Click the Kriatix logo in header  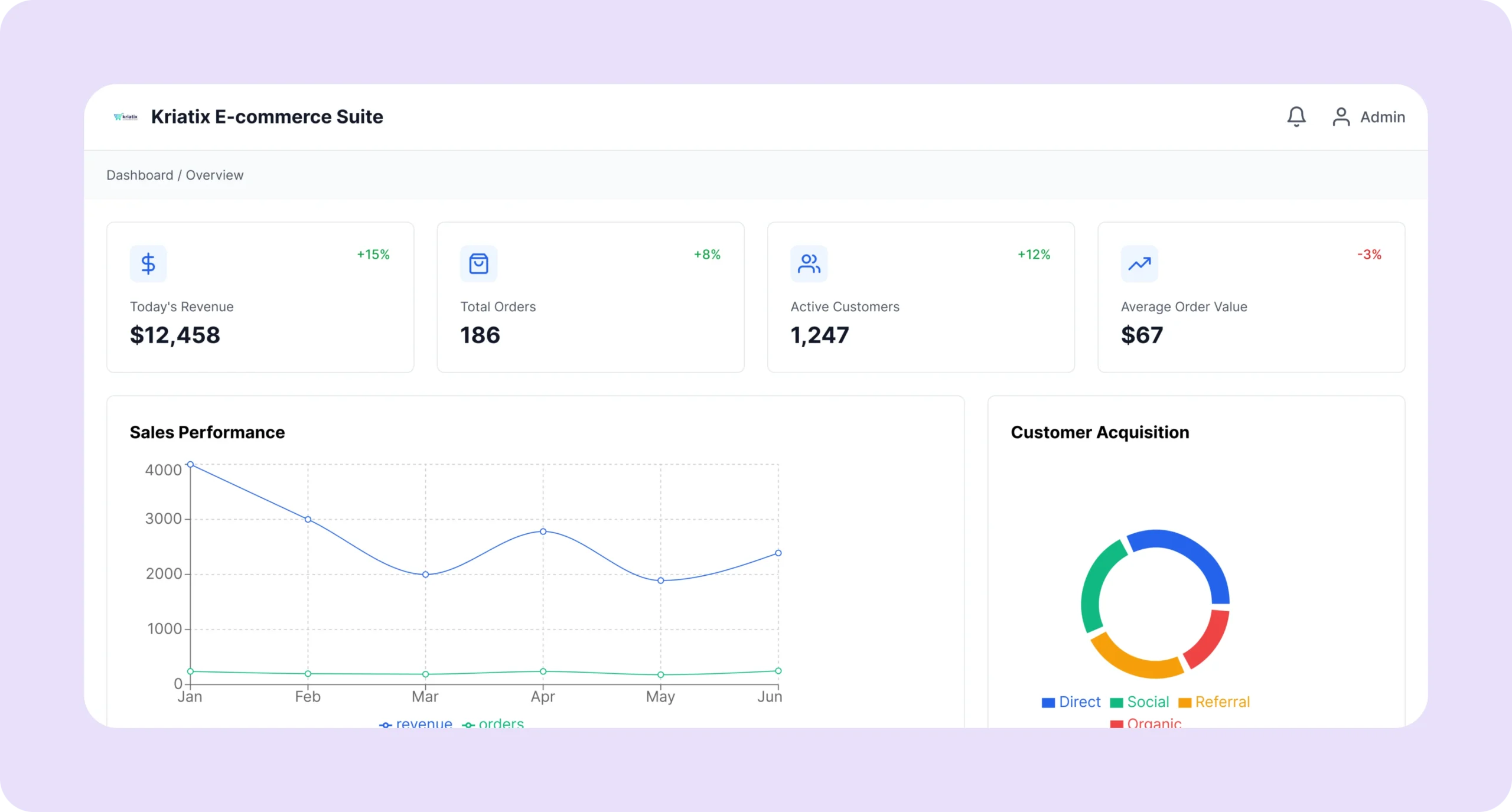126,116
